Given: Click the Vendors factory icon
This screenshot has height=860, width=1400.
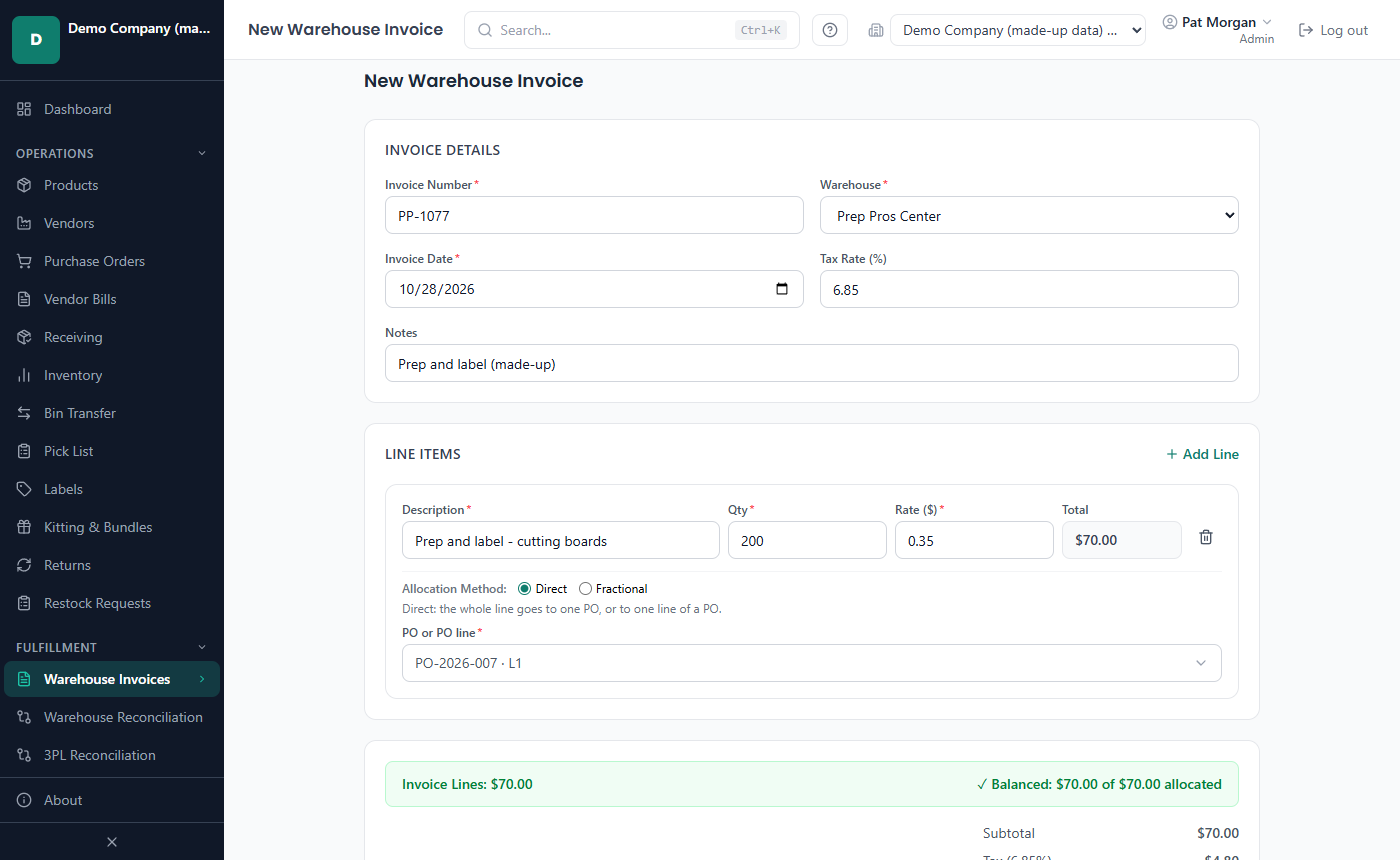Looking at the screenshot, I should point(24,223).
